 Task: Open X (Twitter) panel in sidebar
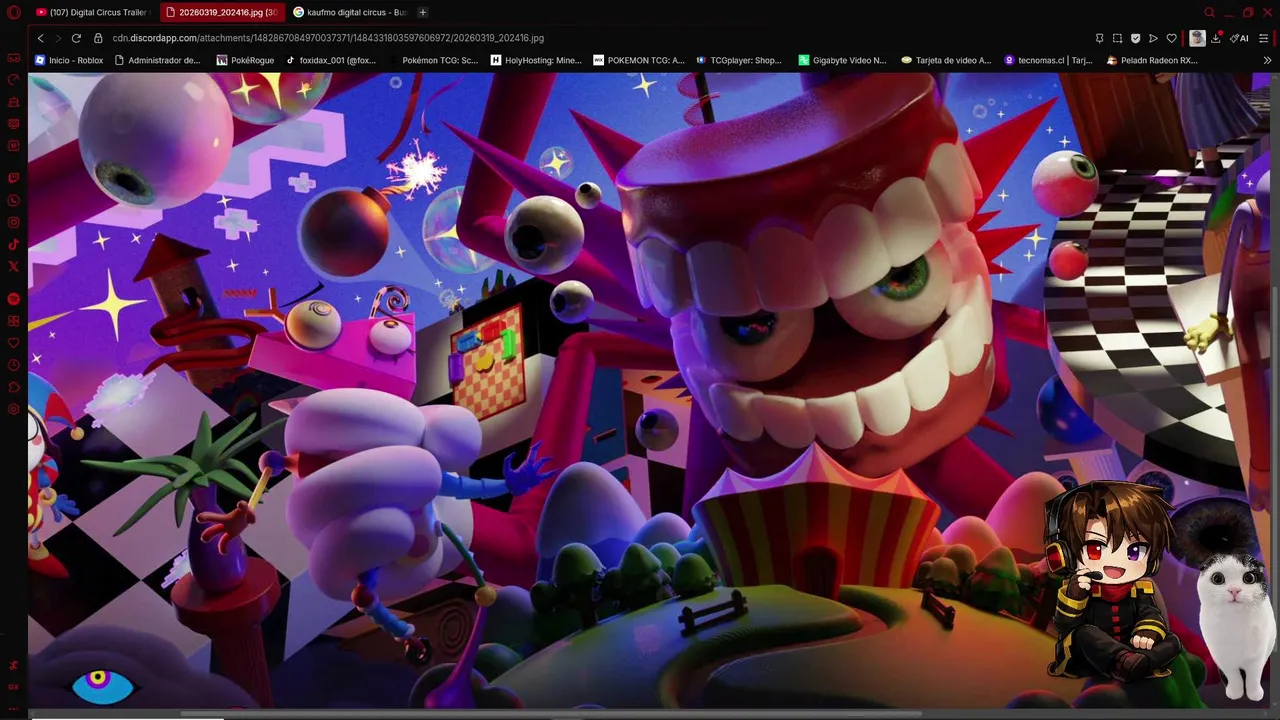pos(14,266)
